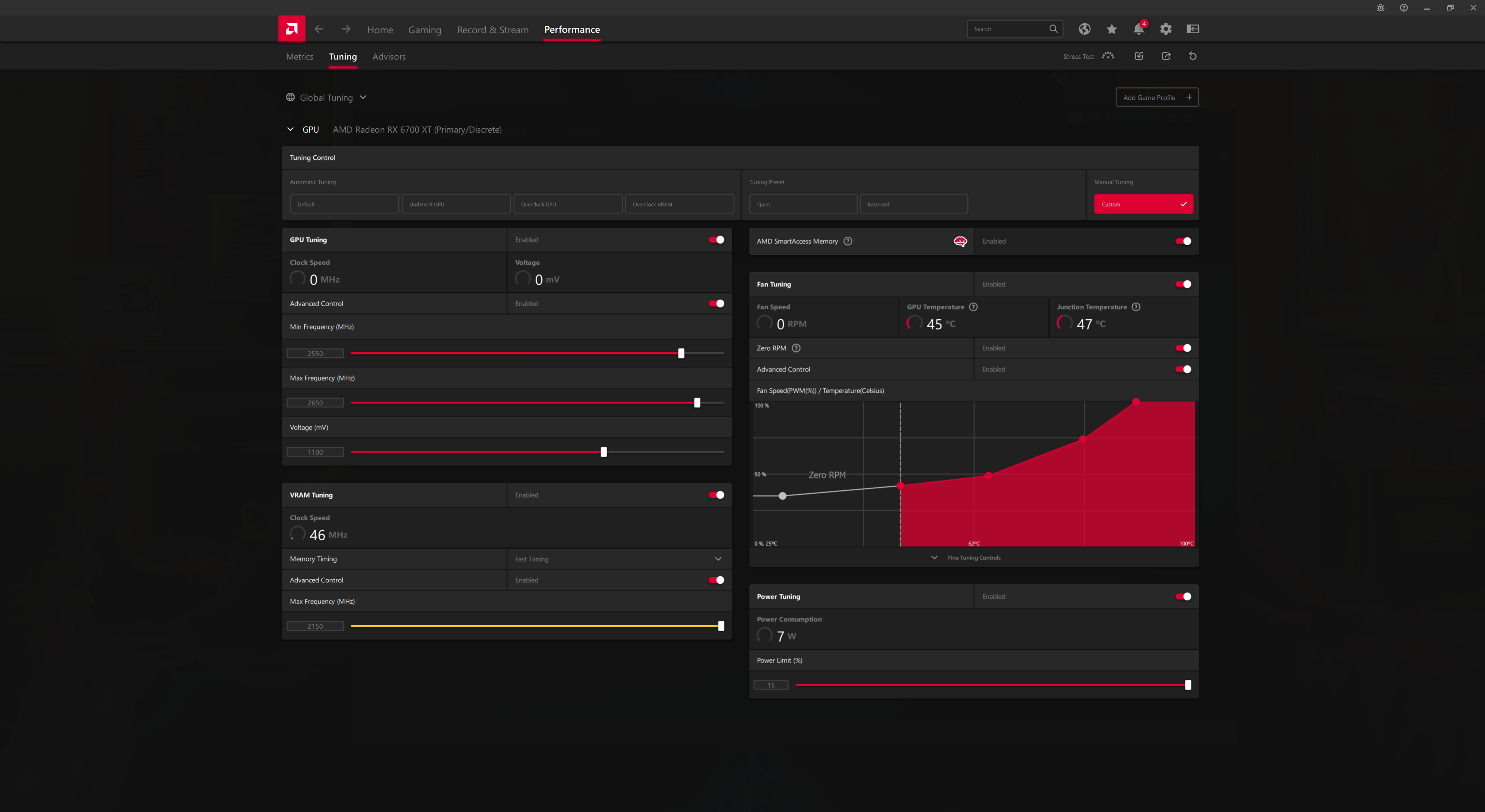This screenshot has height=812, width=1485.
Task: Choose the Quiet tuning preset
Action: [x=803, y=204]
